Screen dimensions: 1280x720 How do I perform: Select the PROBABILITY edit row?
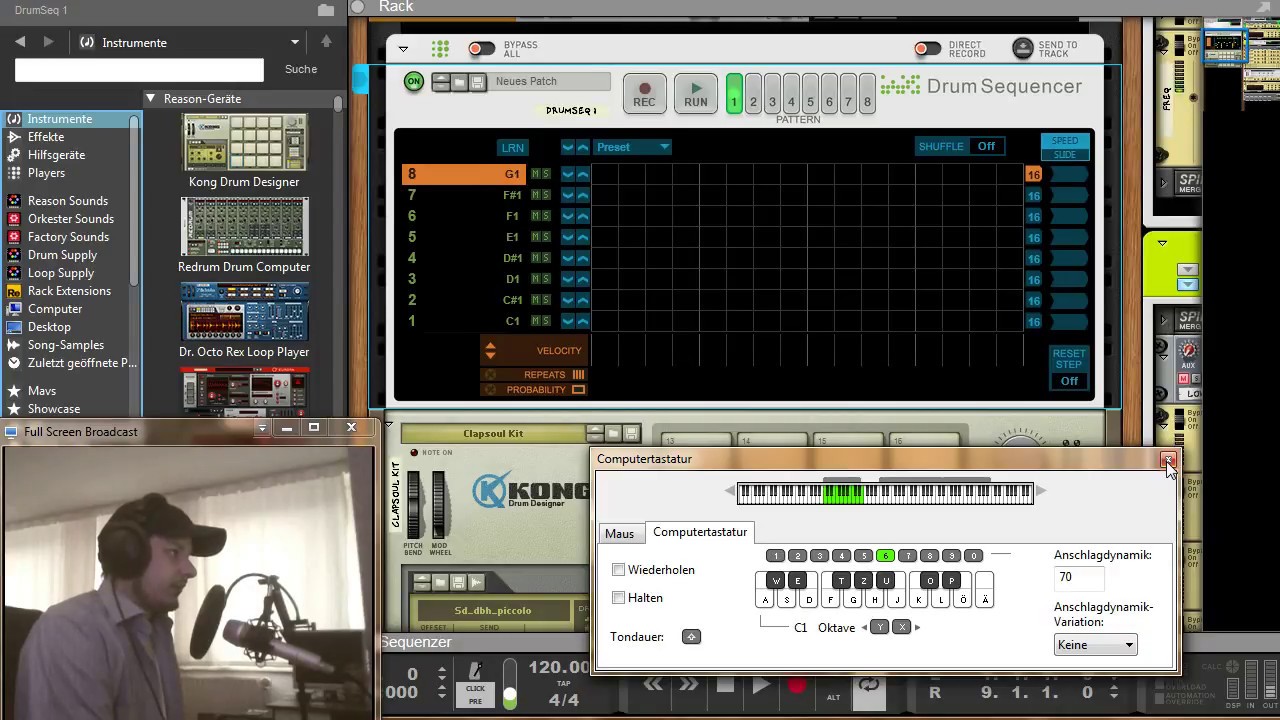(534, 390)
